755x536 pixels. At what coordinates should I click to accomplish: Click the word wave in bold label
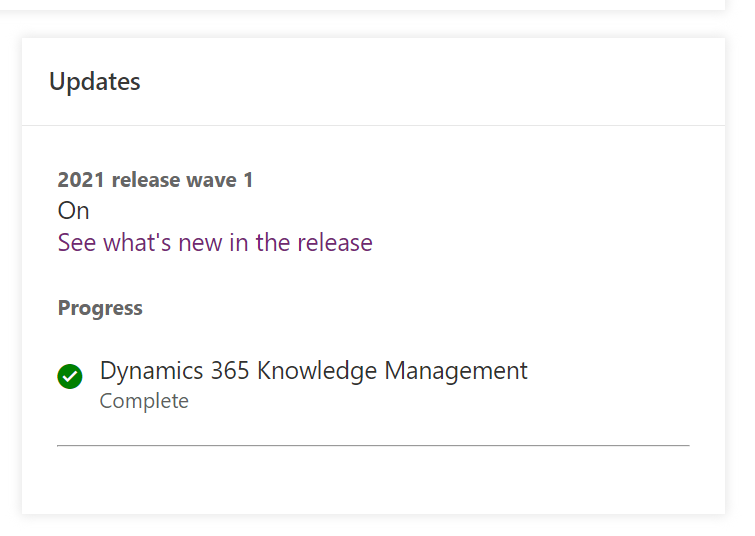[x=211, y=180]
